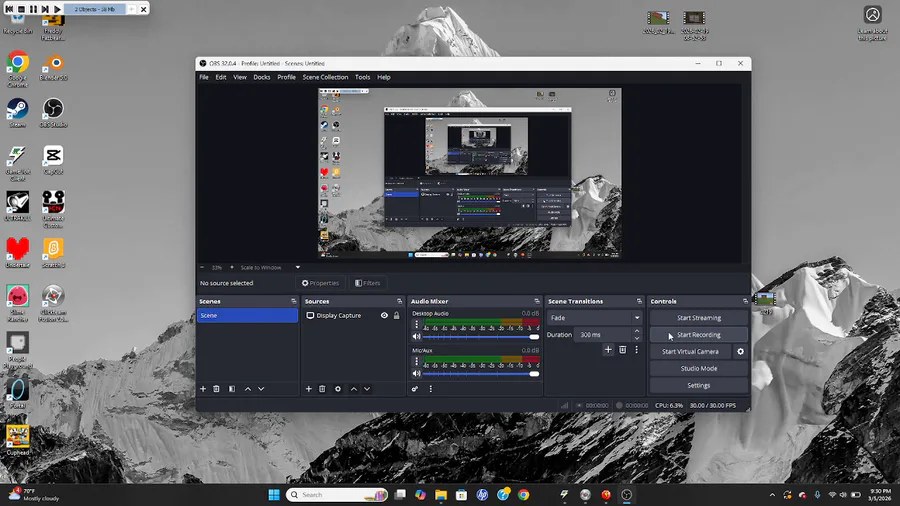The height and width of the screenshot is (506, 900).
Task: Increase transition duration with up arrow
Action: click(637, 331)
